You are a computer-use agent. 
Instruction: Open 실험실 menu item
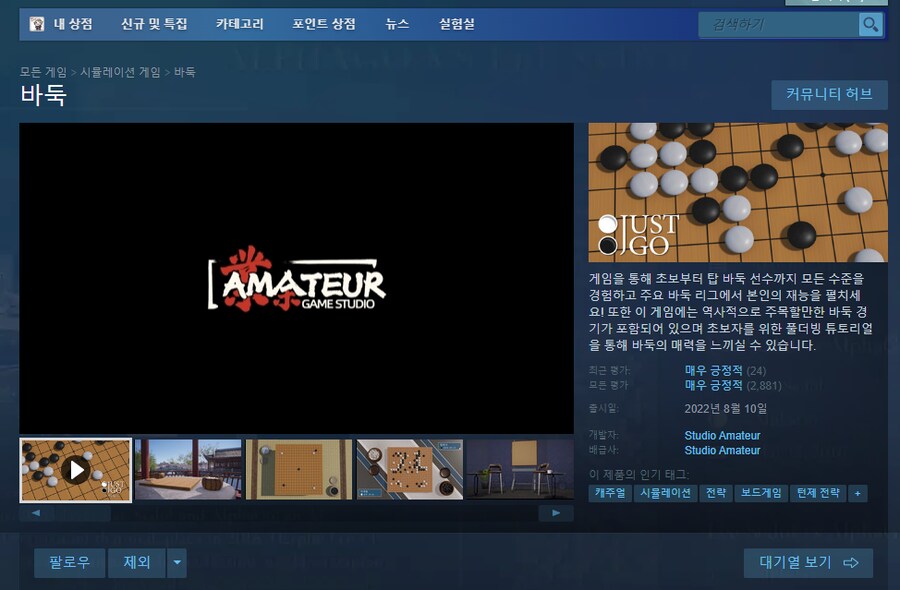456,24
